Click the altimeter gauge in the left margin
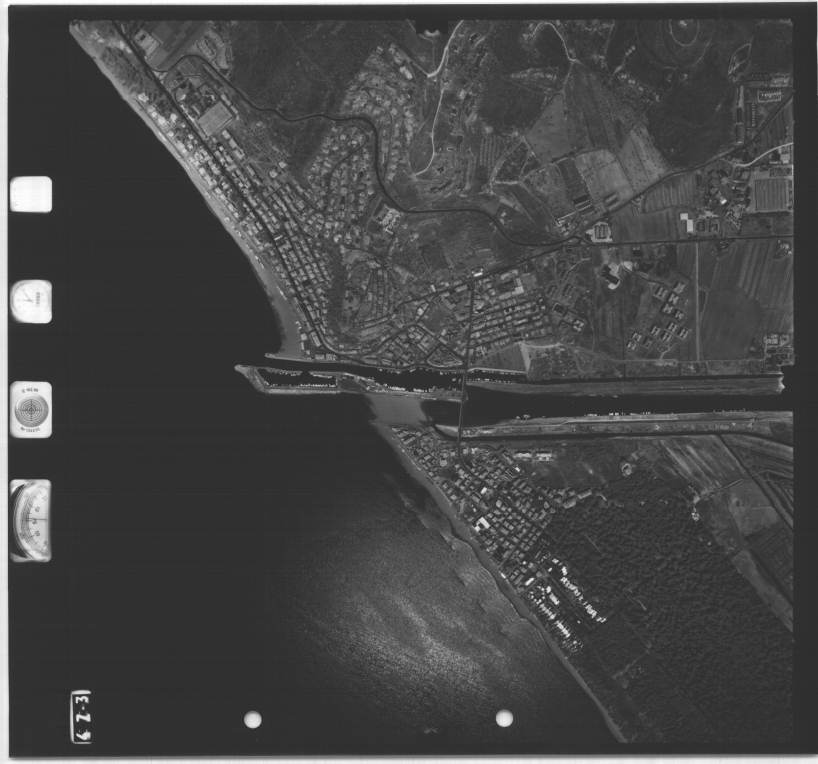818x764 pixels. (x=31, y=520)
